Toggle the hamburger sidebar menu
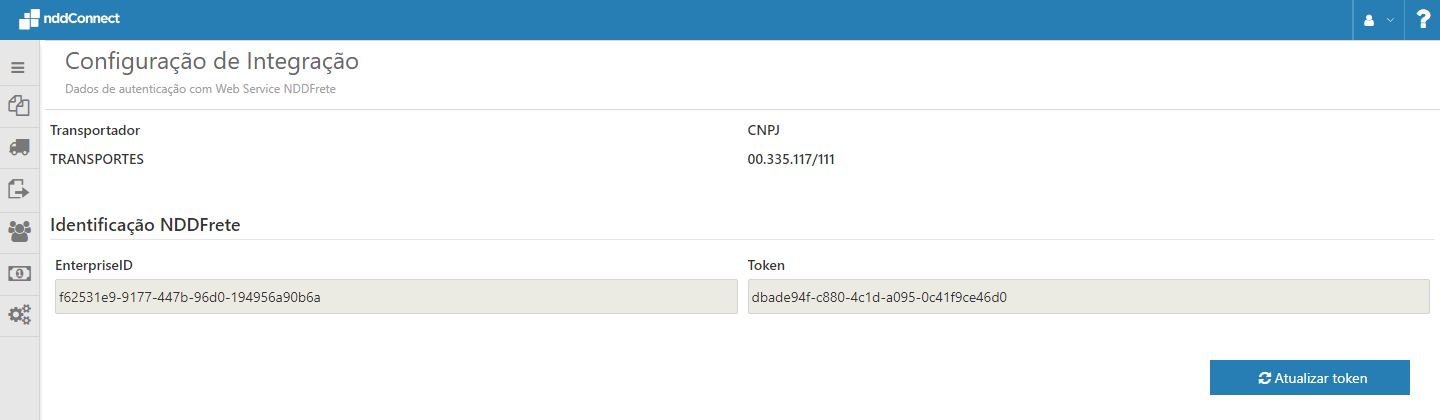Screen dimensions: 1440x420 coord(18,68)
